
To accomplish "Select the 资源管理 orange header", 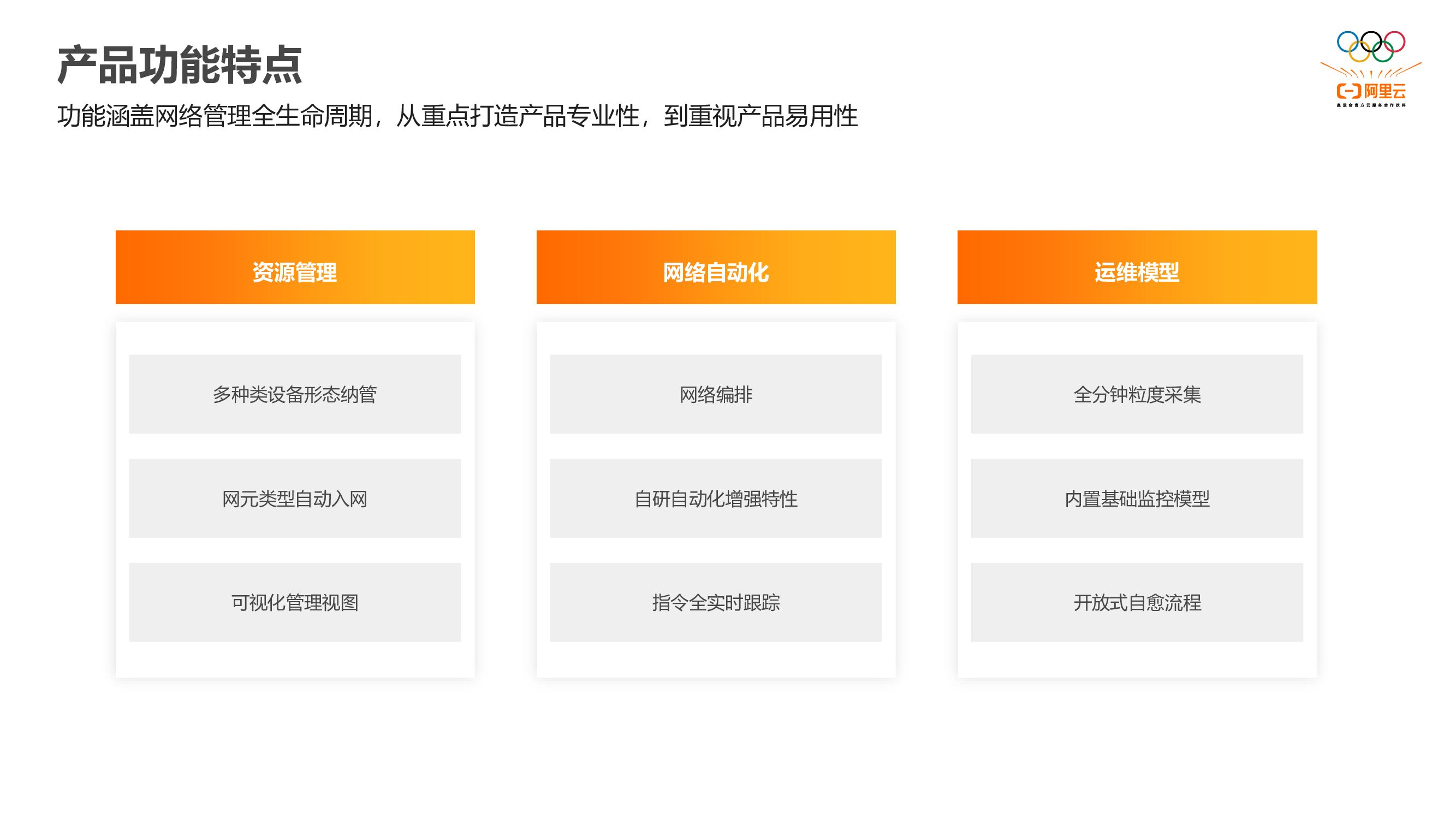I will pyautogui.click(x=295, y=268).
